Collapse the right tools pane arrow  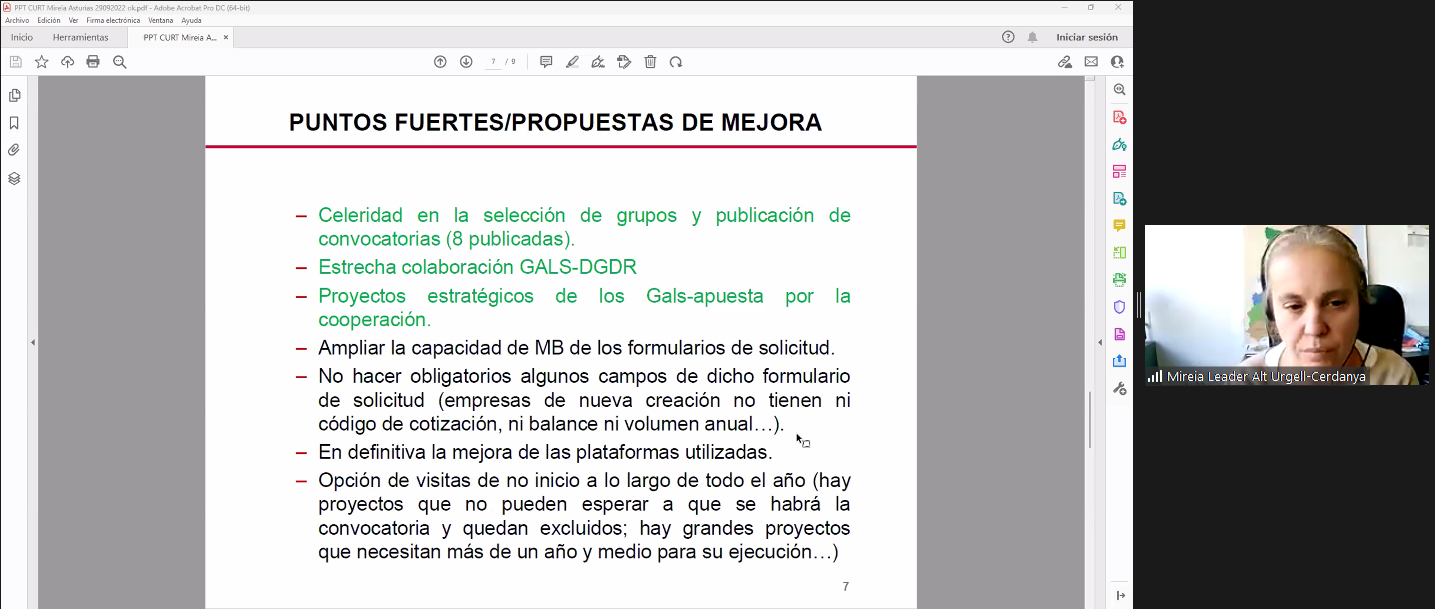coord(1100,343)
